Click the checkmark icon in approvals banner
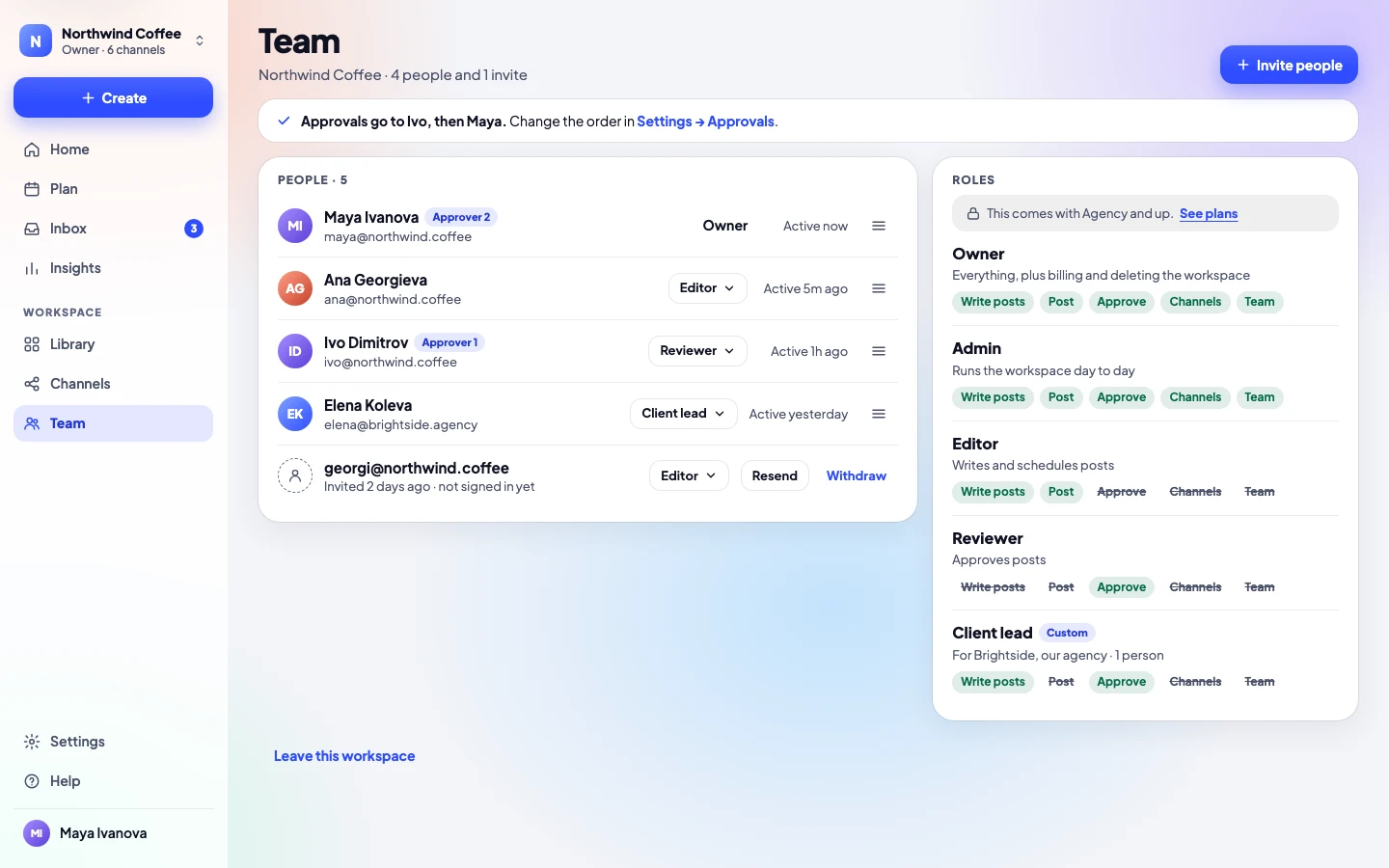This screenshot has height=868, width=1389. (284, 122)
